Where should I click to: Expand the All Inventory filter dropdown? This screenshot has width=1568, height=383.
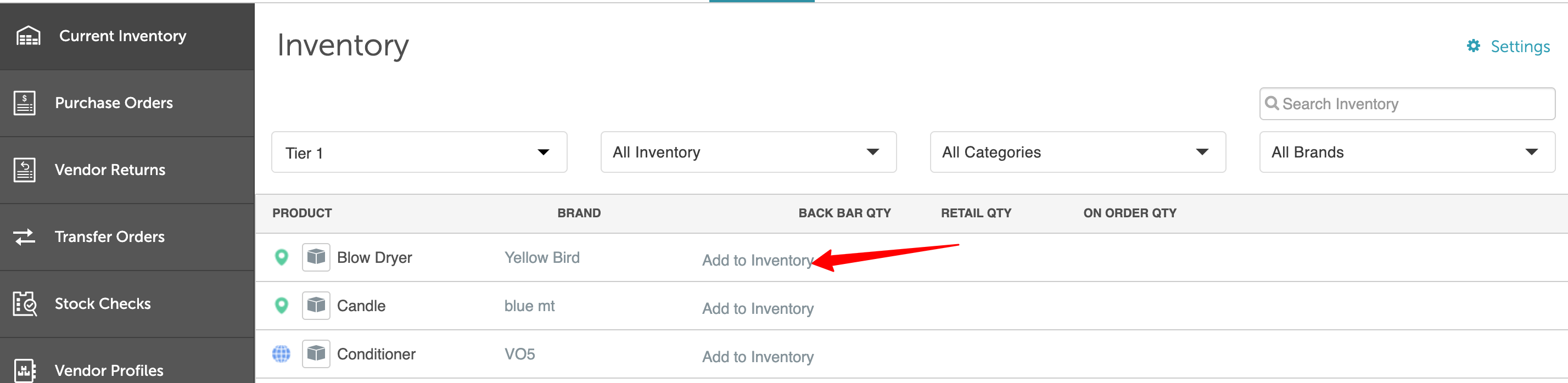pyautogui.click(x=748, y=152)
